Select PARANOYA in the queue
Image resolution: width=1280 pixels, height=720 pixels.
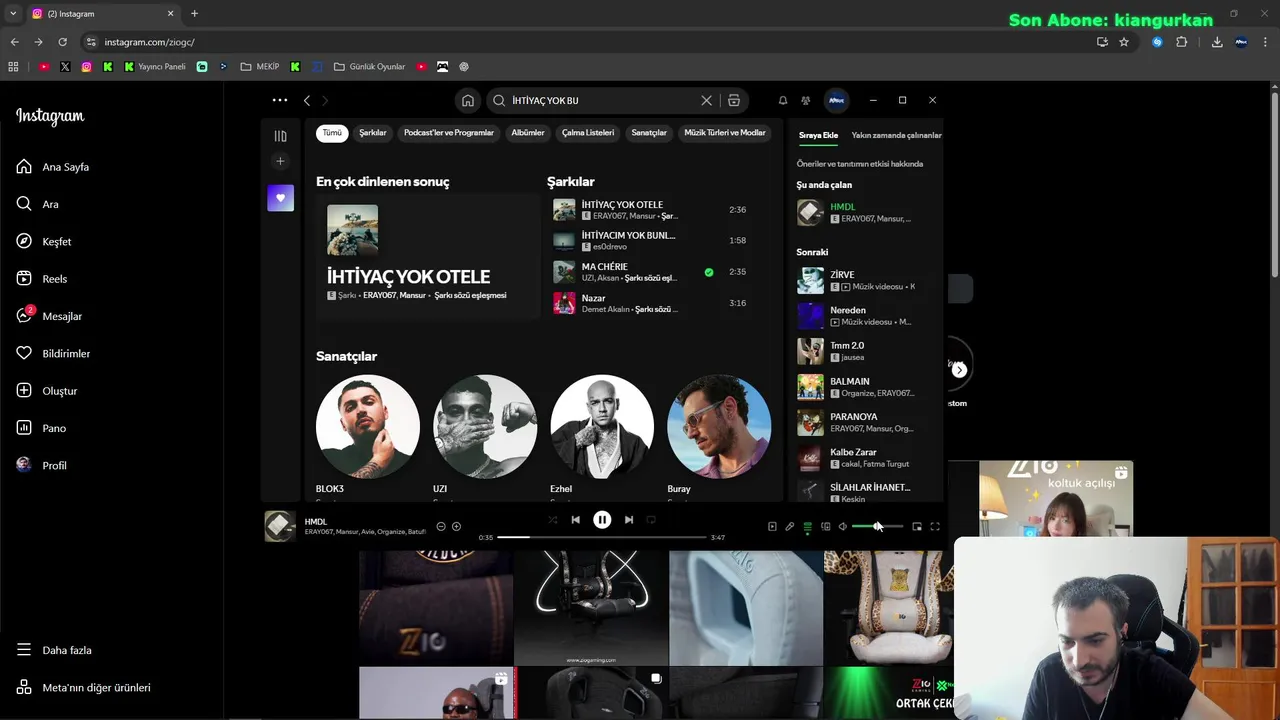[x=867, y=422]
